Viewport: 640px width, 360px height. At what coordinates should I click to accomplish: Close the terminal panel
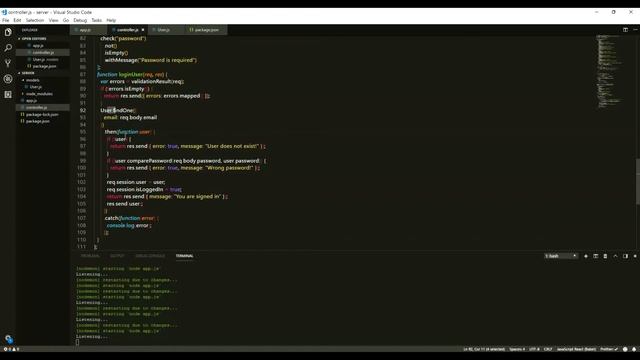coord(635,256)
